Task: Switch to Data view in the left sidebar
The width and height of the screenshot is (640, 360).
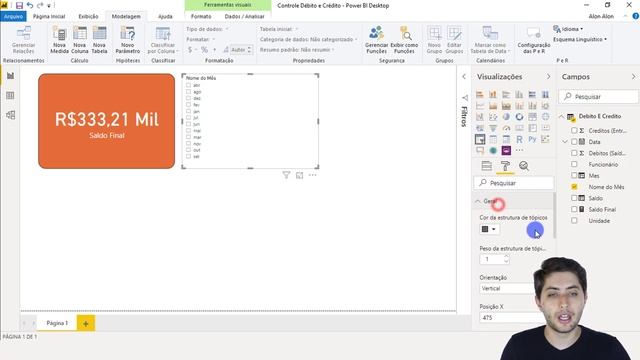Action: click(11, 95)
